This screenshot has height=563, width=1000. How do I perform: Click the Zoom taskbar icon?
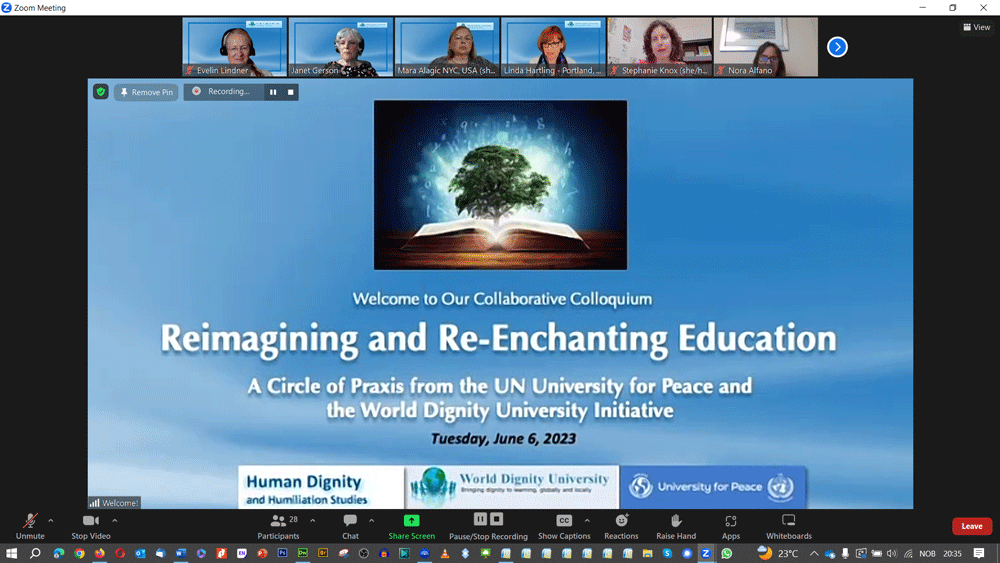[706, 553]
